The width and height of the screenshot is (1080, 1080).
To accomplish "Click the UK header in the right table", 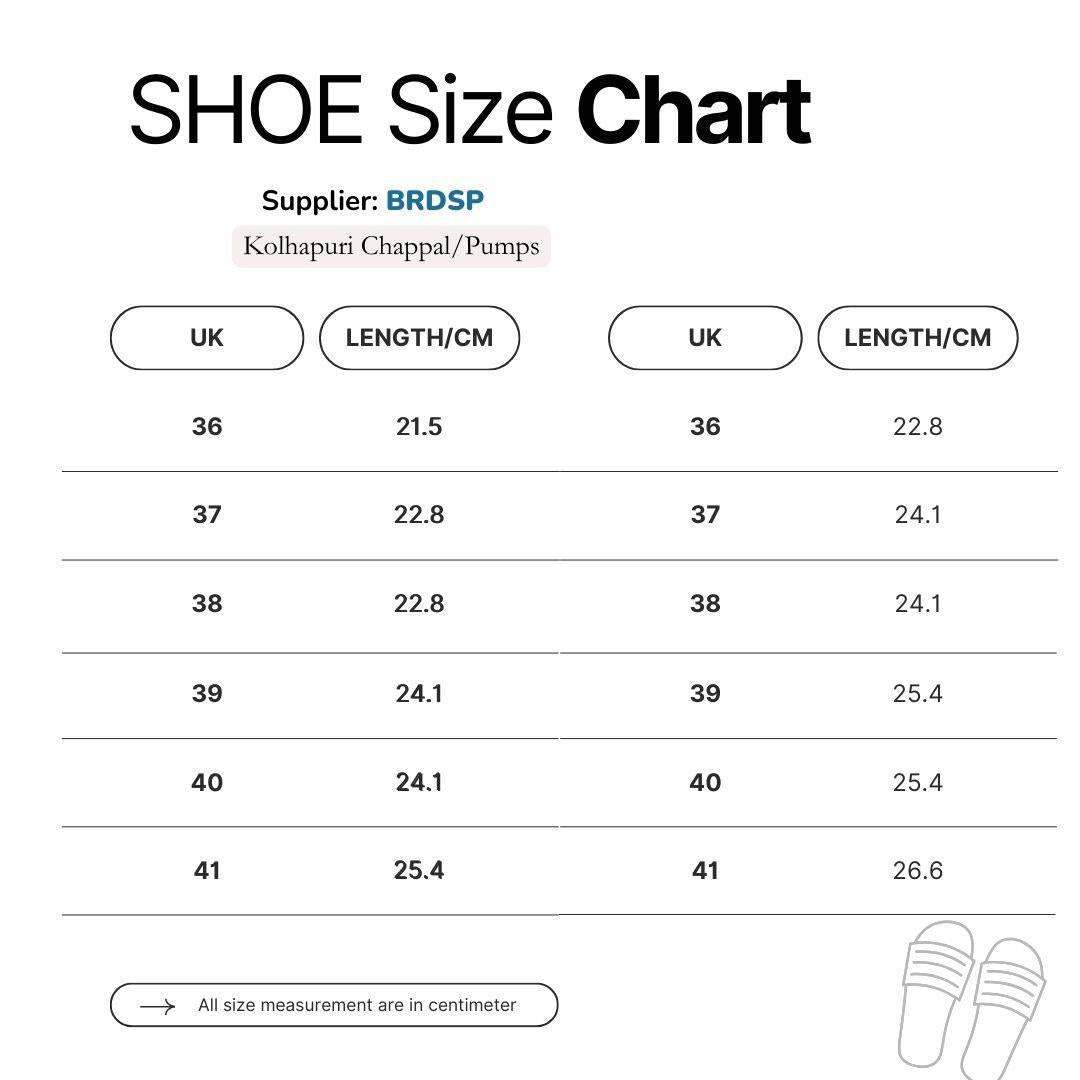I will click(705, 338).
